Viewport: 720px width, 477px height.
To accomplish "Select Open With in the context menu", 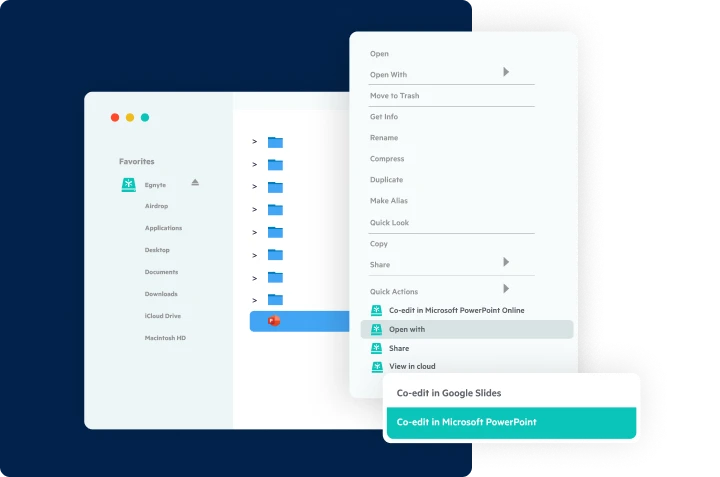I will (x=388, y=75).
